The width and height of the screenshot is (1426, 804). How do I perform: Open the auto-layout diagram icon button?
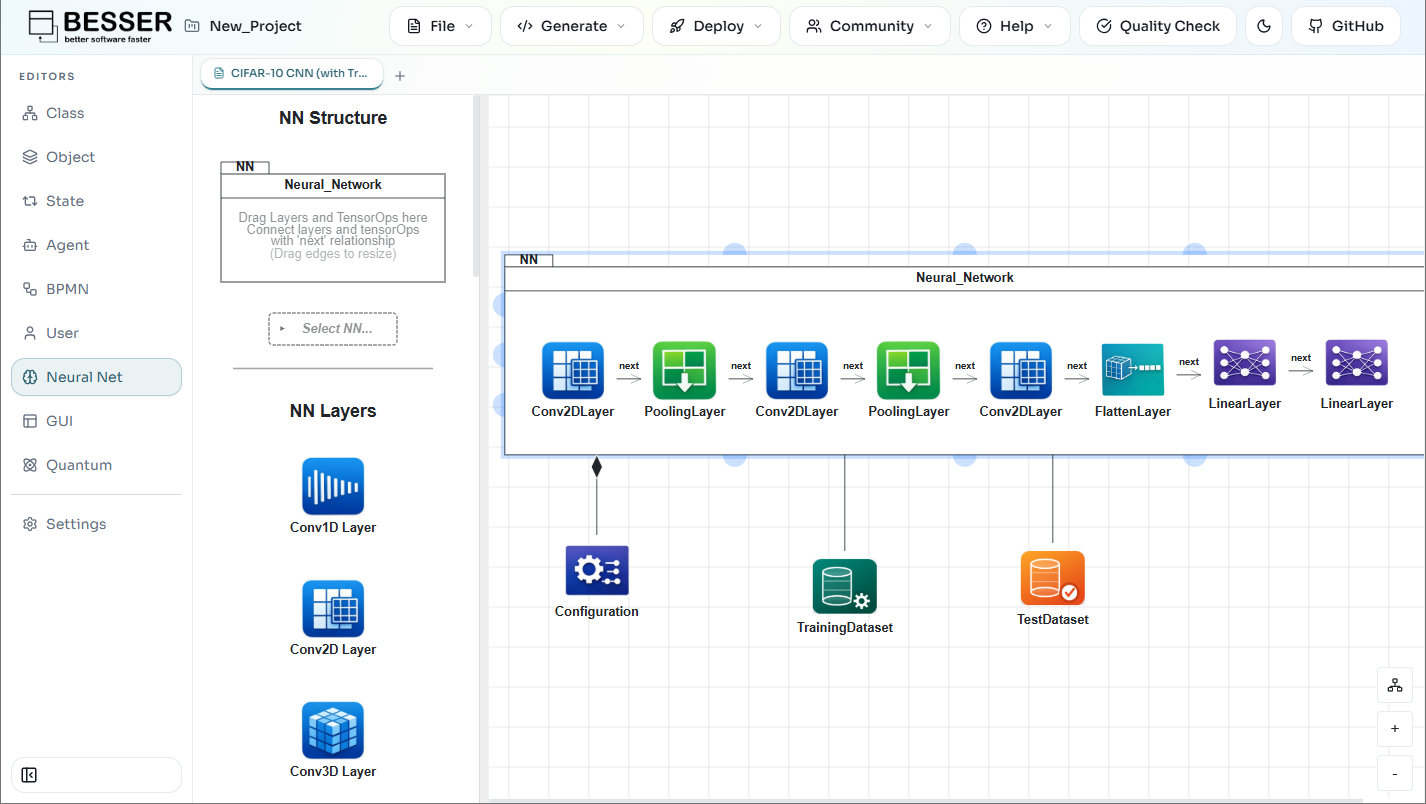pyautogui.click(x=1395, y=686)
